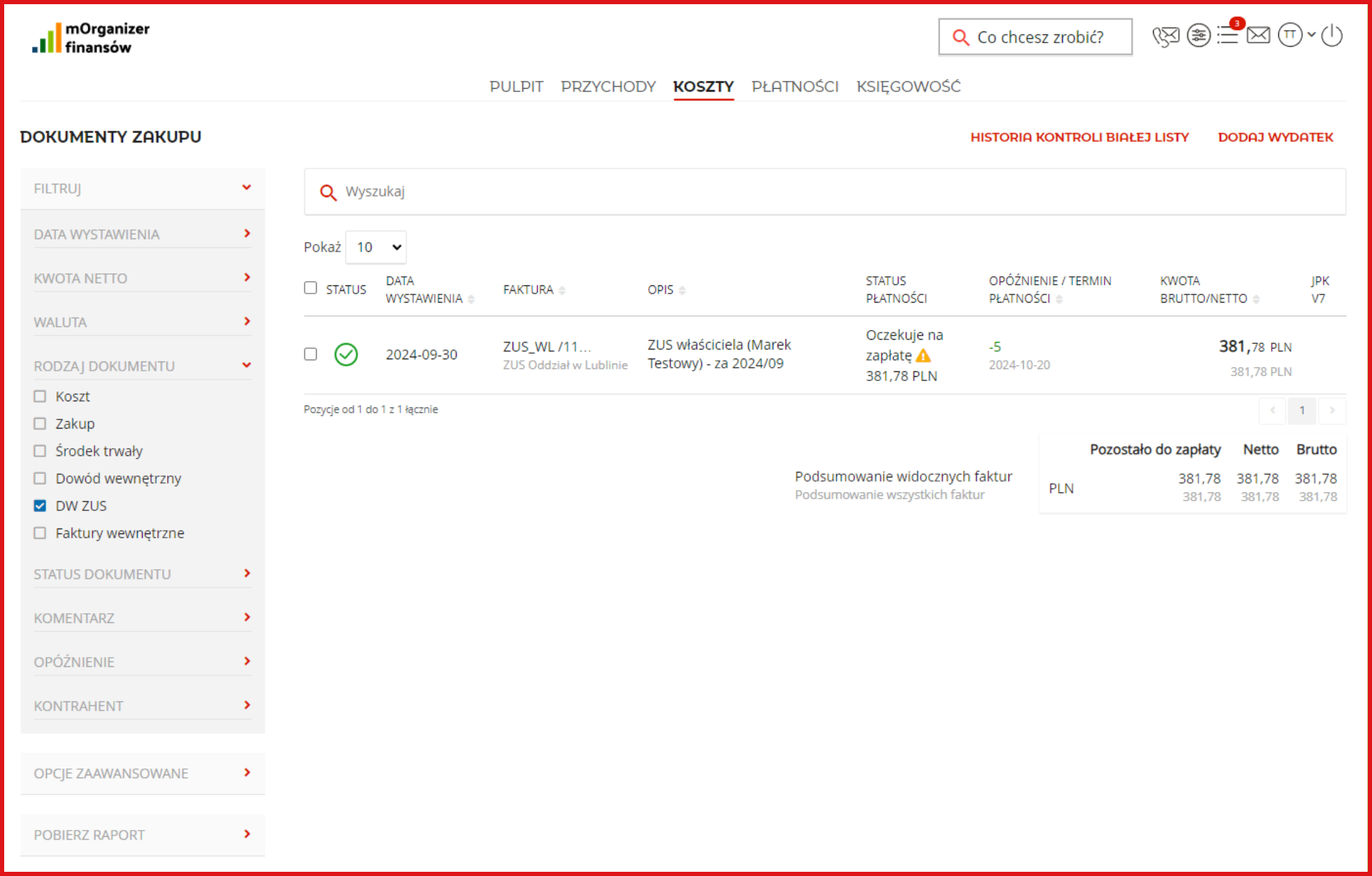Screen dimensions: 1372x876
Task: Click the power logout icon
Action: 1332,36
